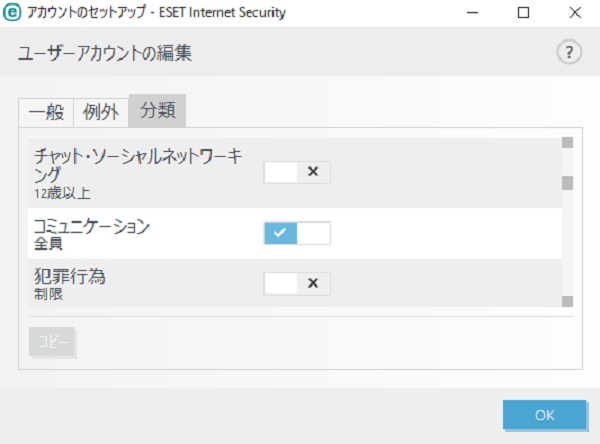Select the コミュニケーション row label
This screenshot has width=600, height=444.
pyautogui.click(x=92, y=226)
